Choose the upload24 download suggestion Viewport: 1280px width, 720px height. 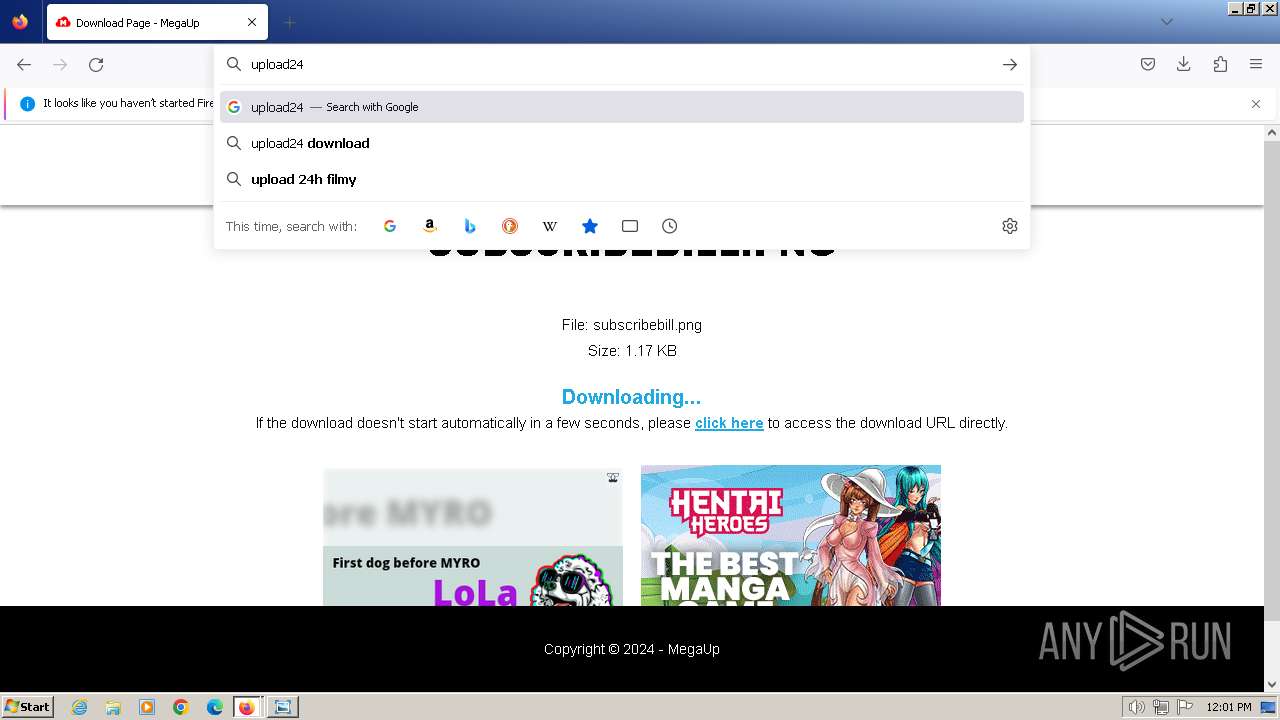pos(622,143)
